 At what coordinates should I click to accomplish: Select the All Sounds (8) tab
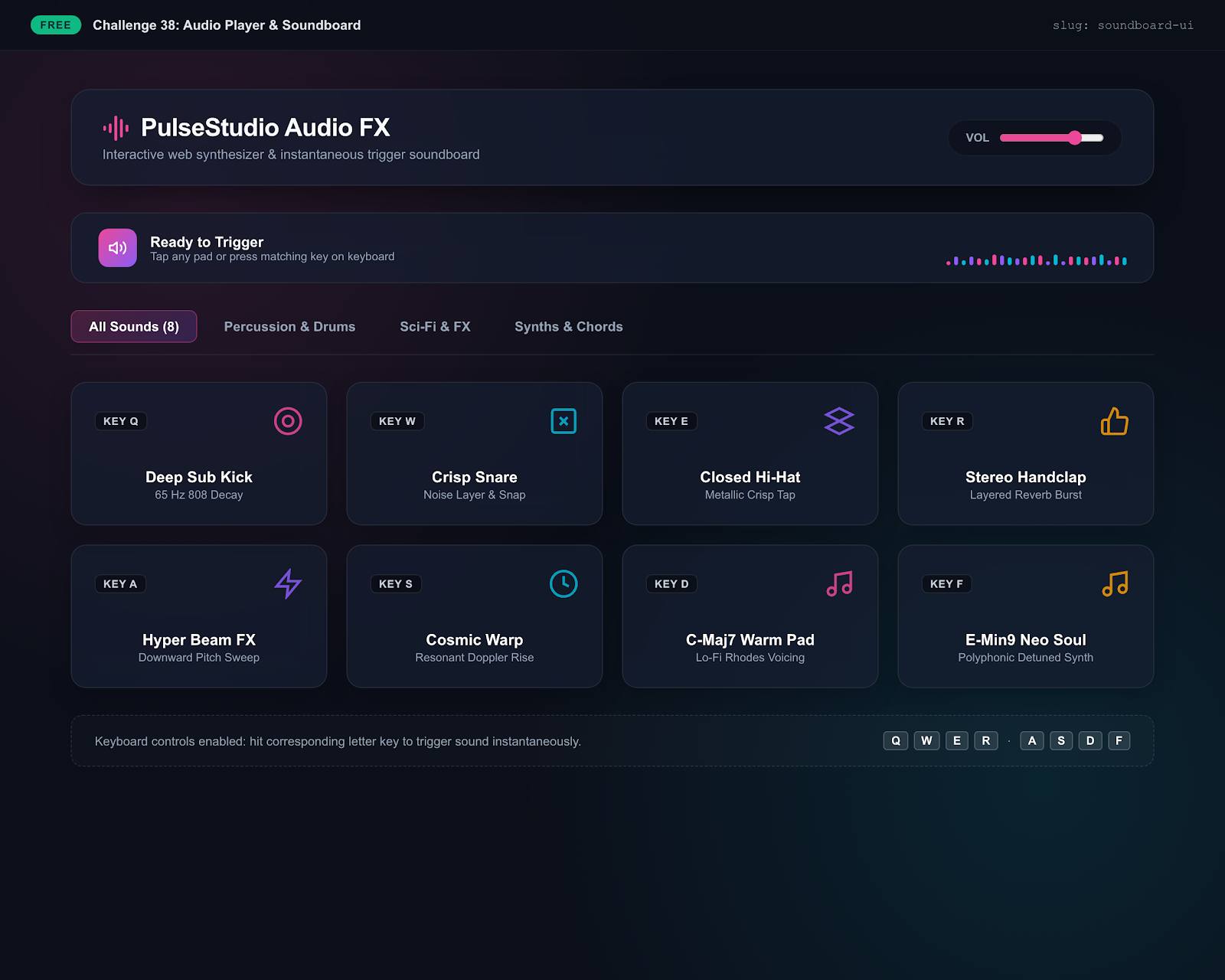pos(134,327)
